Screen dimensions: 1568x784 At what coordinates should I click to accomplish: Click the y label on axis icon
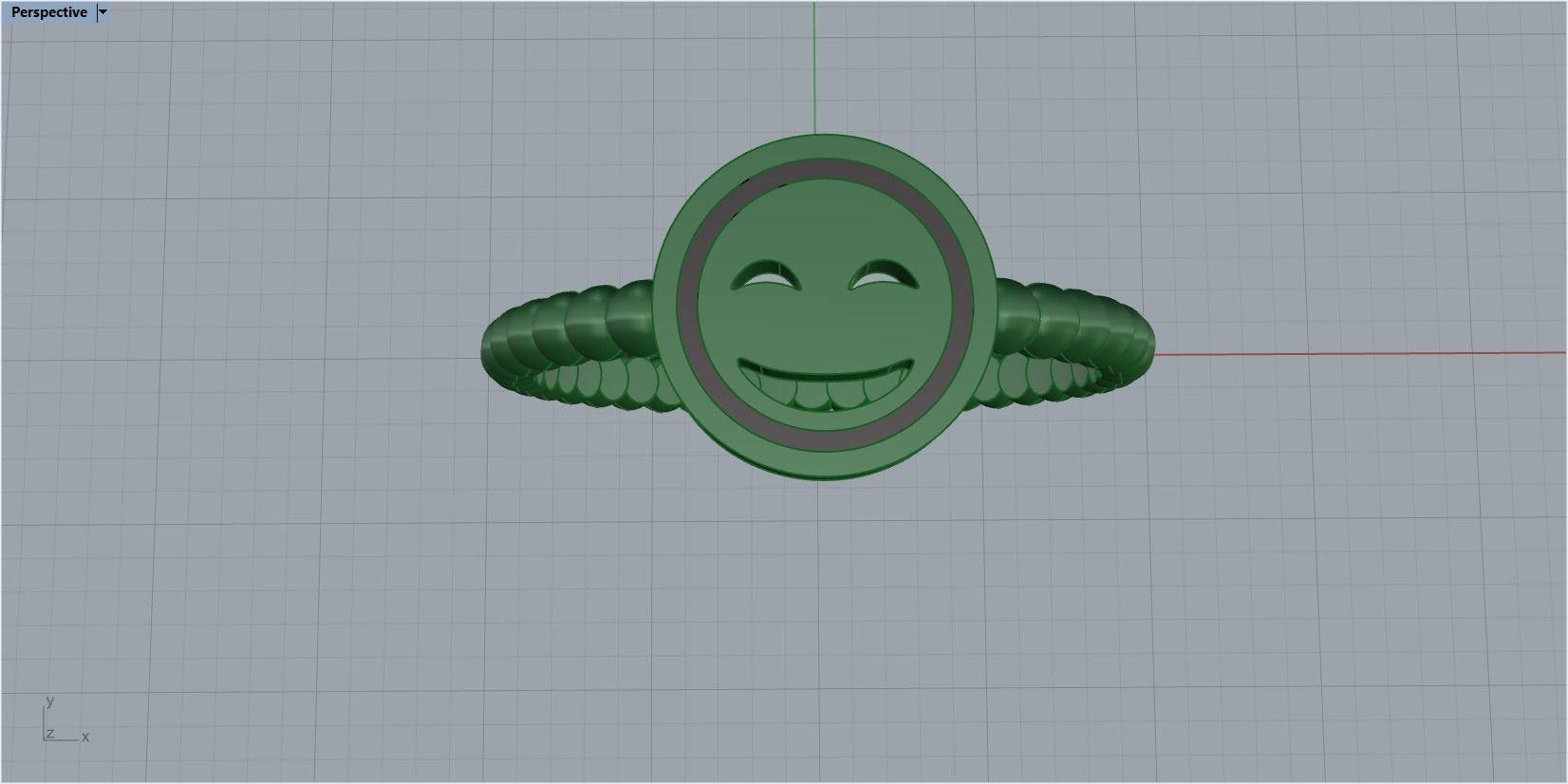click(49, 700)
